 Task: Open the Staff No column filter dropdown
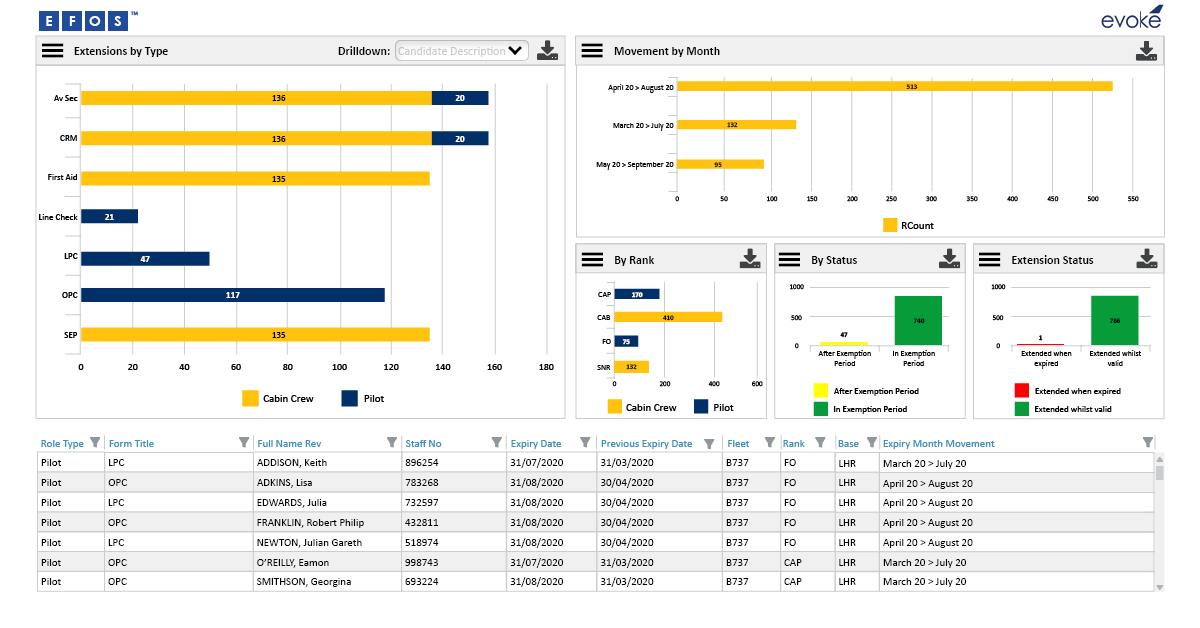(497, 443)
